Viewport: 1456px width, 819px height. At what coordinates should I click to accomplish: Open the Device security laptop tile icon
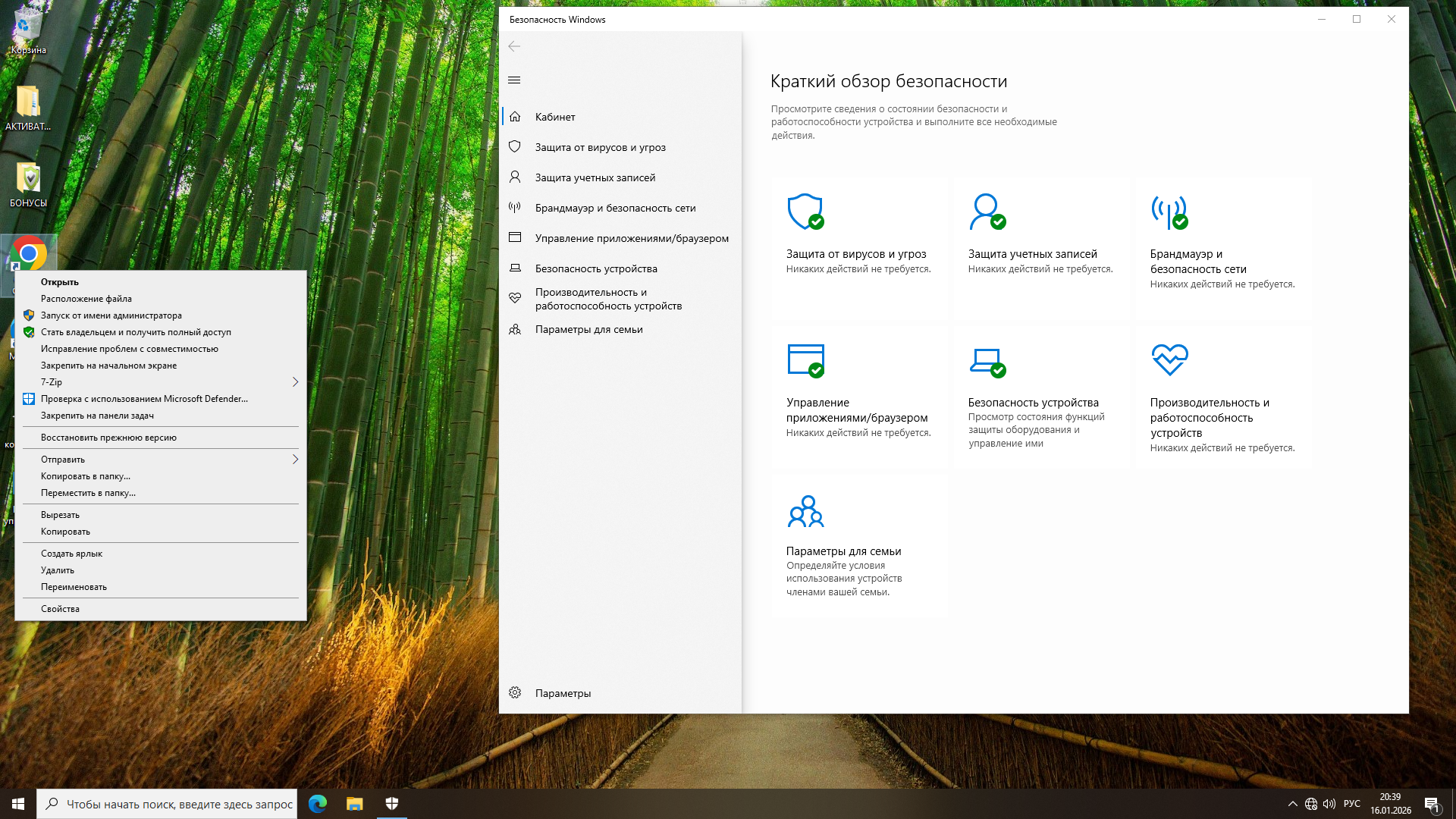pyautogui.click(x=987, y=360)
